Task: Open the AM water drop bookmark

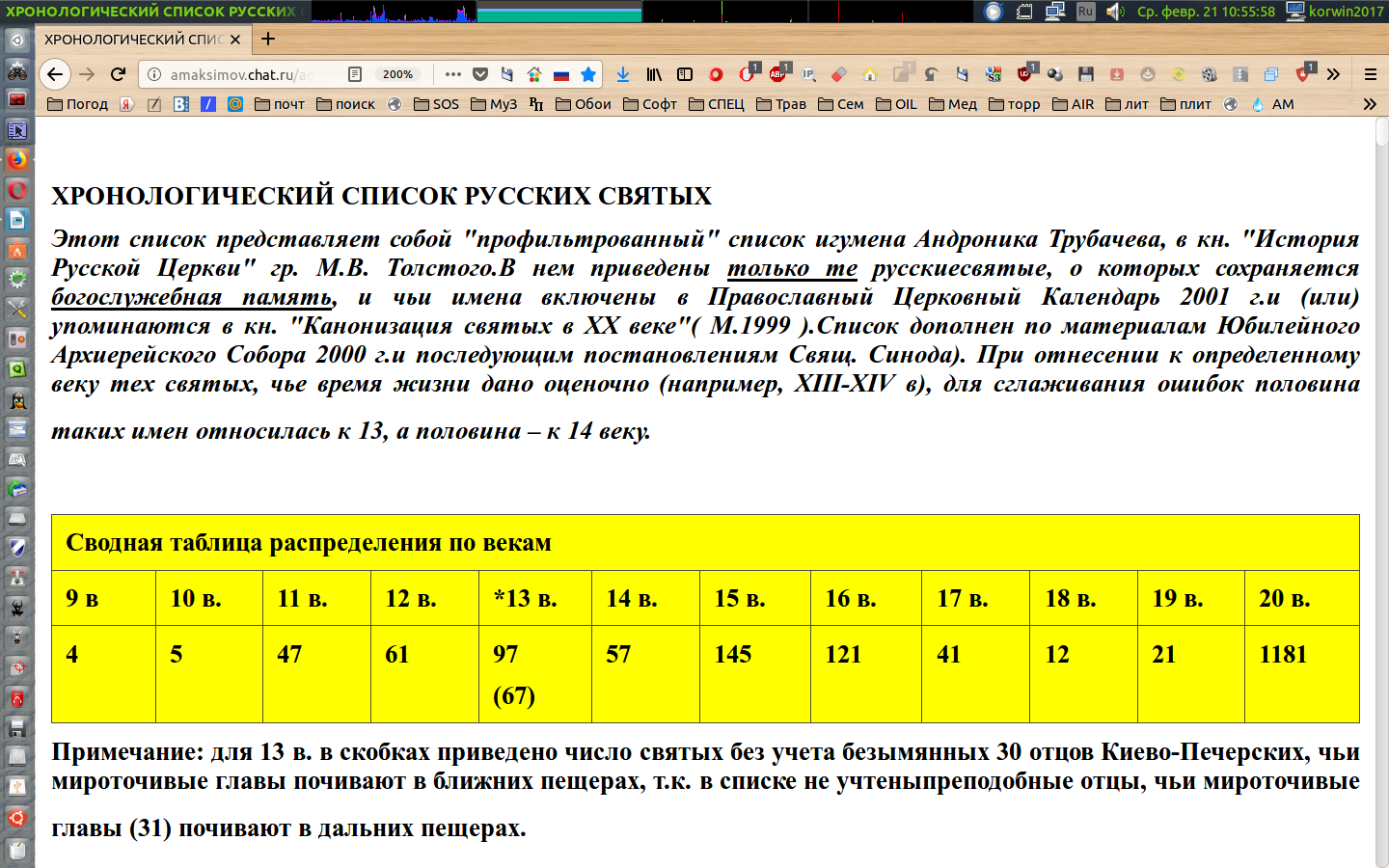Action: [1273, 104]
